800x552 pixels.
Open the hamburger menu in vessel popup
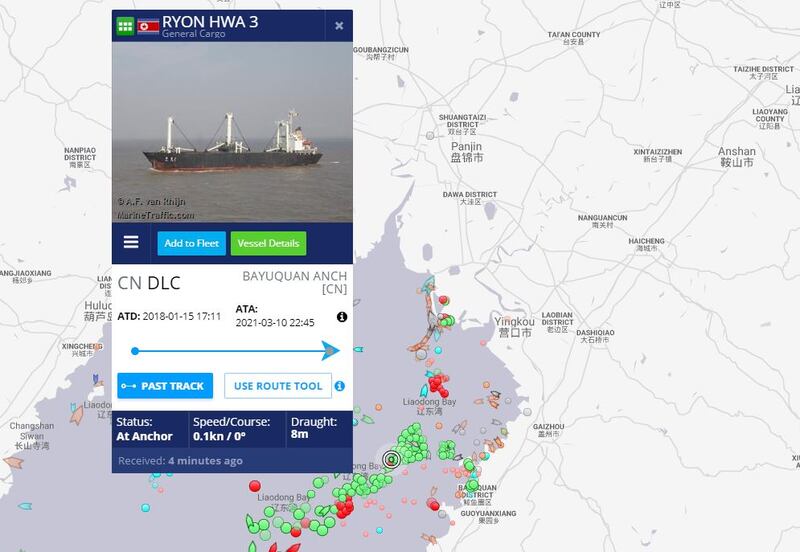click(131, 242)
